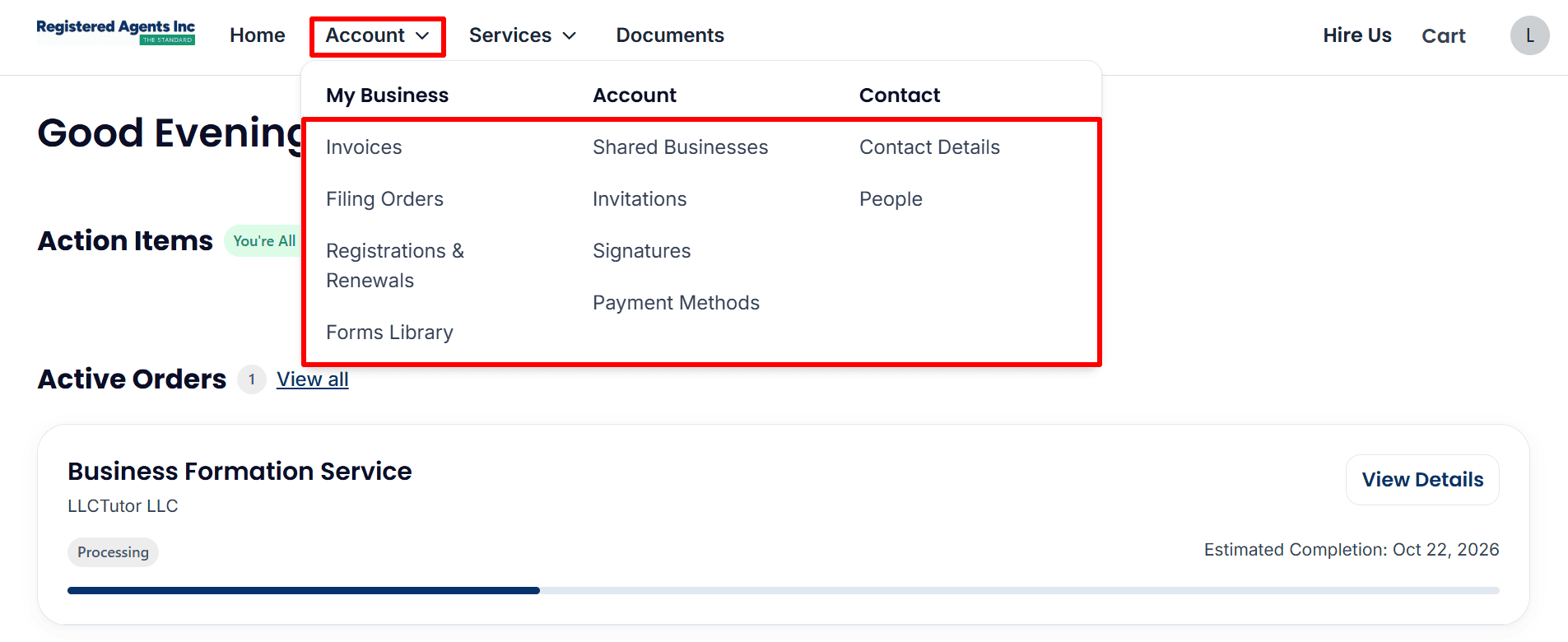This screenshot has height=642, width=1568.
Task: Click the active orders count badge
Action: 252,379
